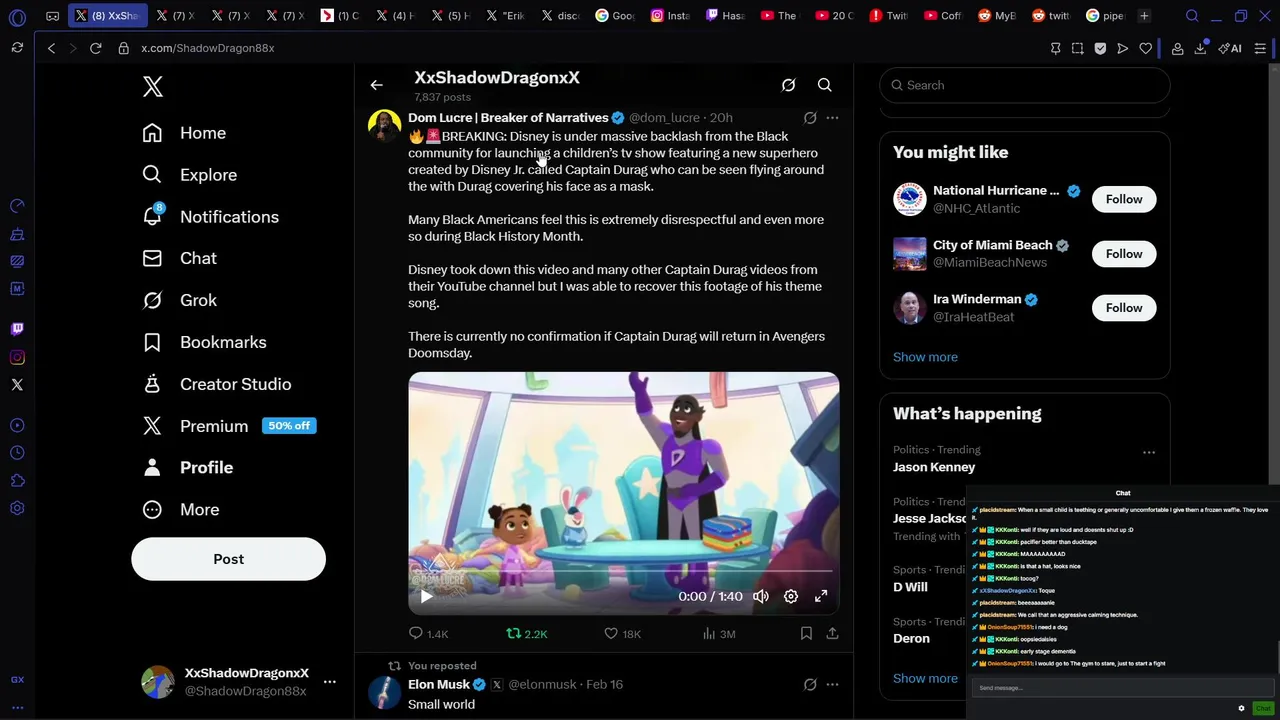This screenshot has height=720, width=1280.
Task: Click the search magnifier in the profile header
Action: (825, 85)
